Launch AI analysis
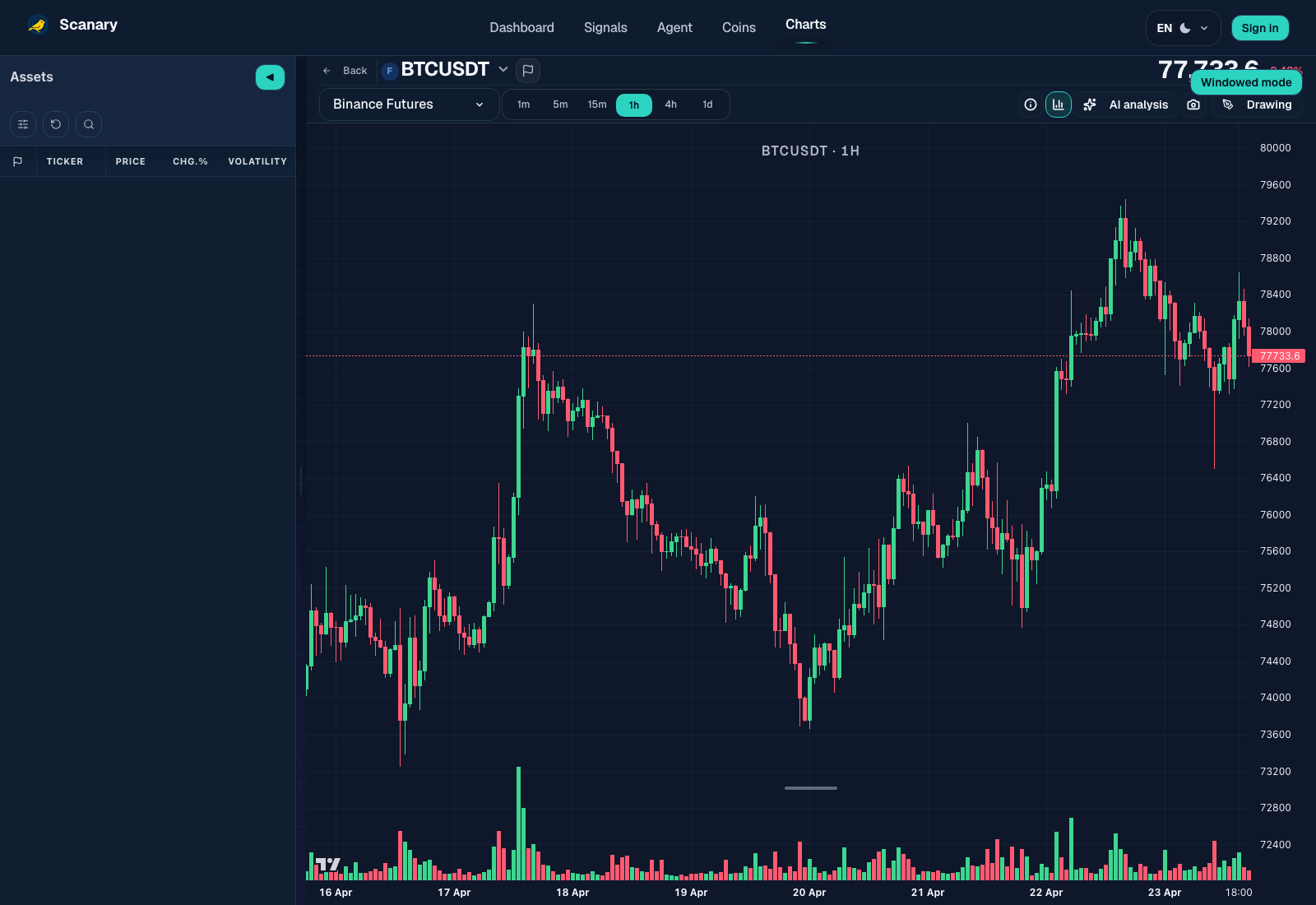1316x905 pixels. pos(1128,104)
